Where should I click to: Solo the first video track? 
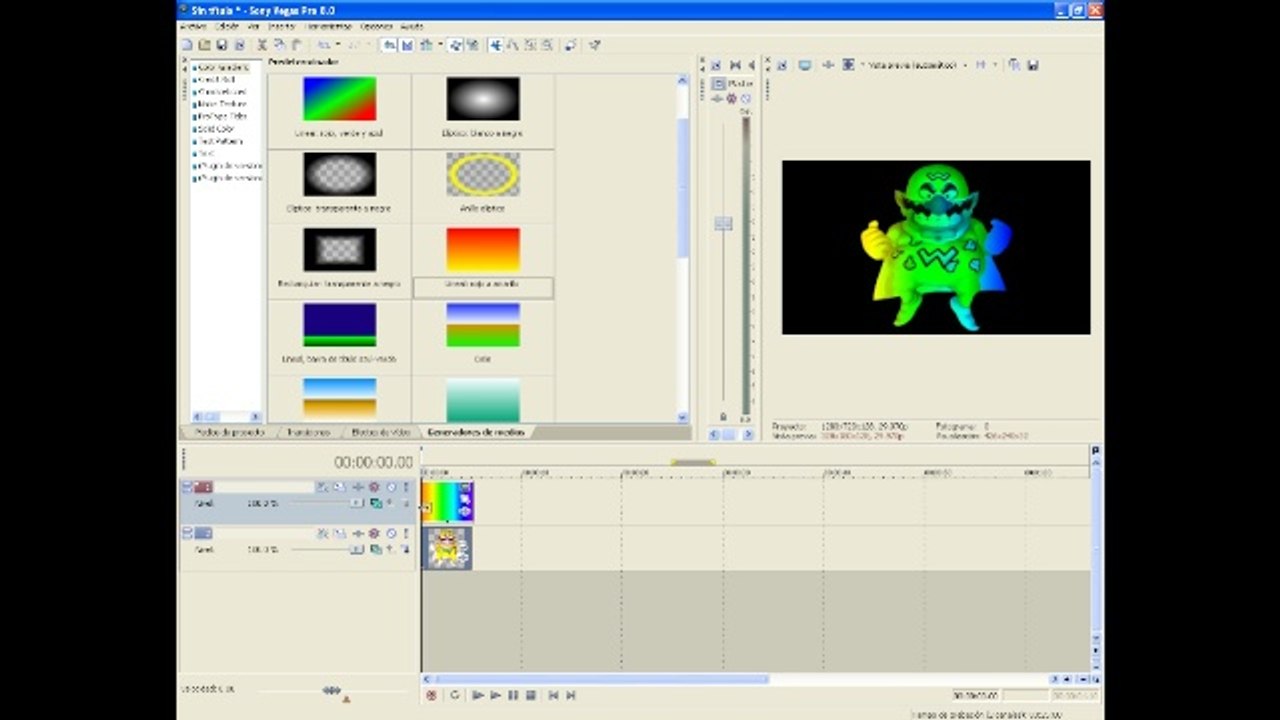(406, 487)
